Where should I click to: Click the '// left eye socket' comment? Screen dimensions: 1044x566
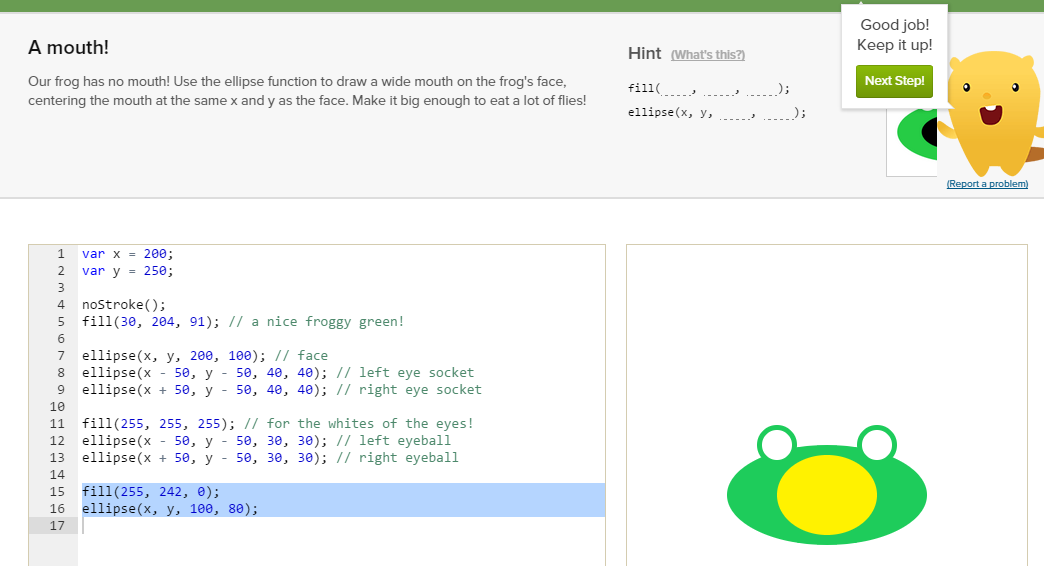(x=405, y=373)
